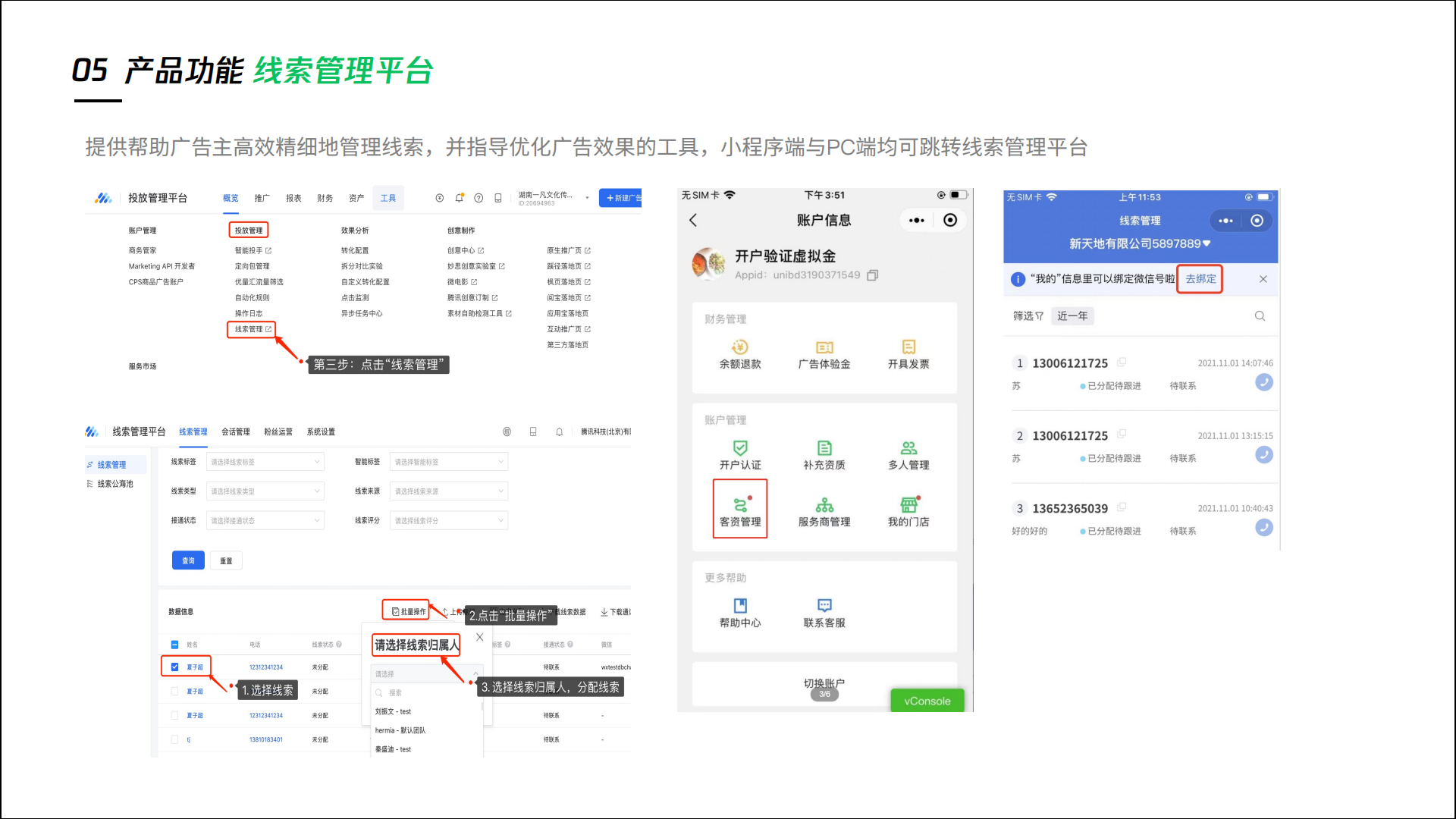Click the 投放管理平台 logo
This screenshot has width=1456, height=819.
[x=104, y=198]
